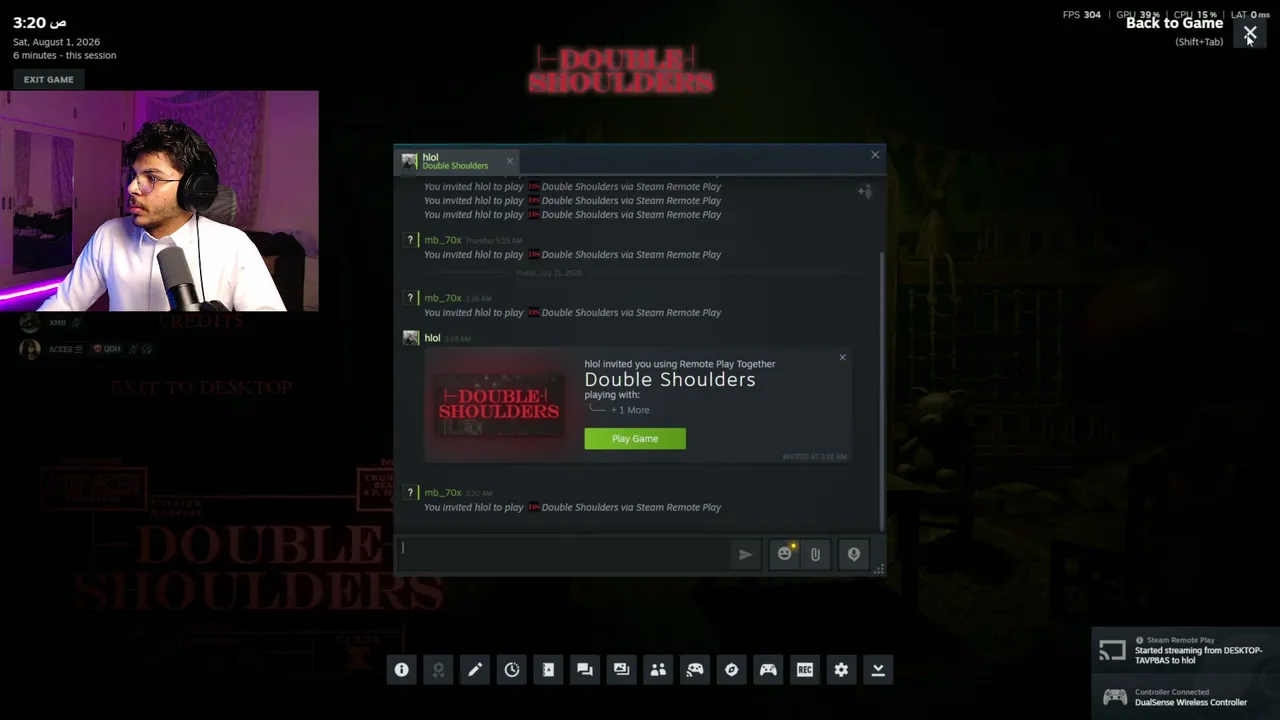Click hlol's avatar in the chat tab
The height and width of the screenshot is (720, 1280).
coord(409,161)
